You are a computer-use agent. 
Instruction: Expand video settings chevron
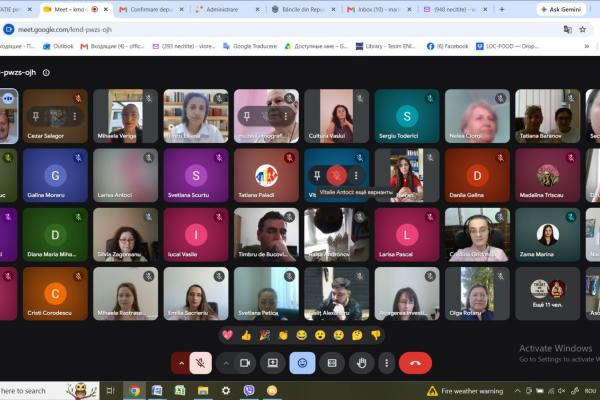226,363
